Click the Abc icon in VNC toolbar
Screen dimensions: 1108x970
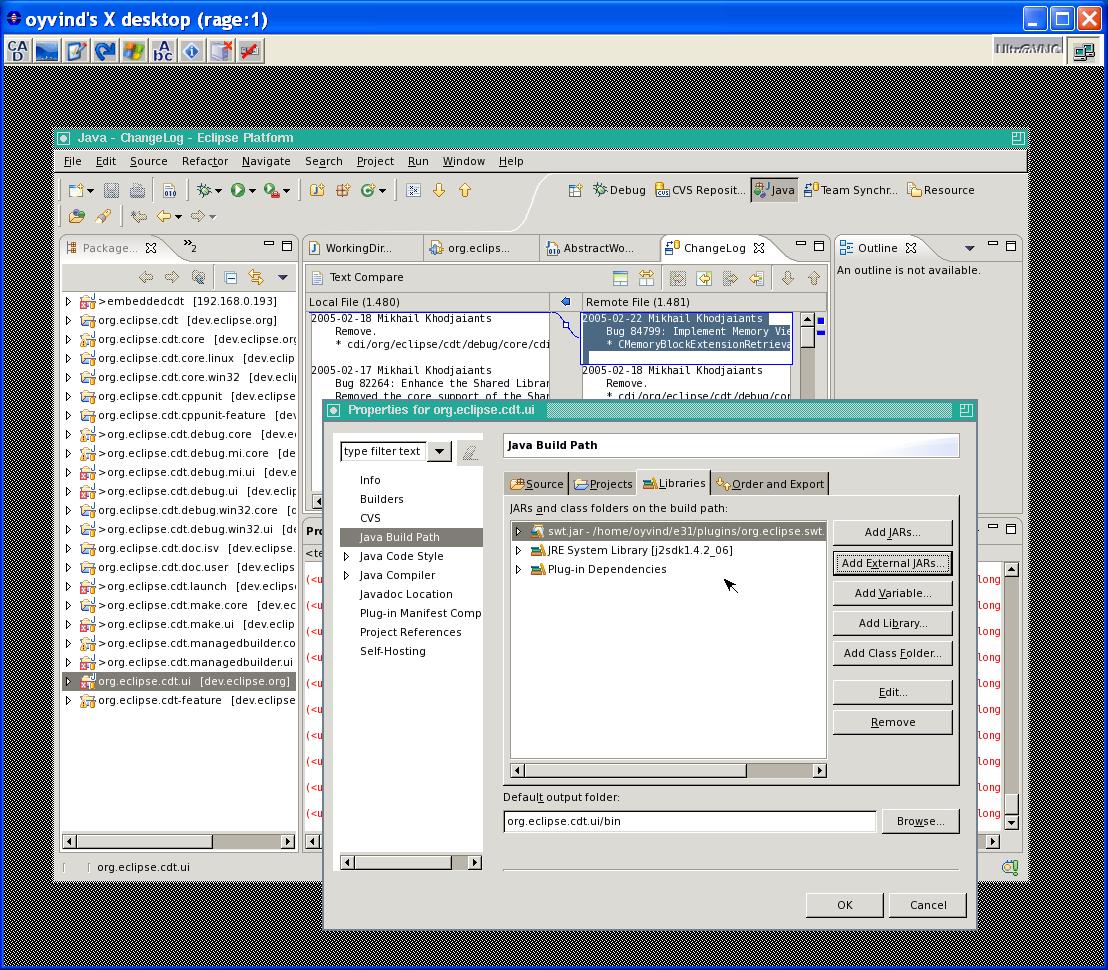[x=163, y=51]
